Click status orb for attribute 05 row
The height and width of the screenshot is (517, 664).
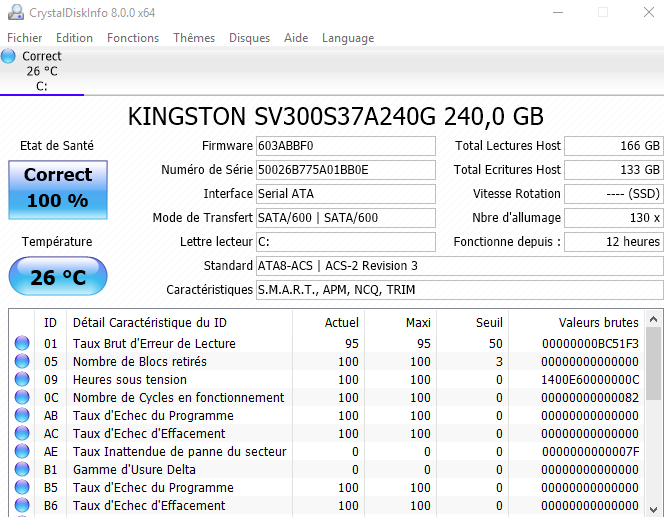coord(22,362)
